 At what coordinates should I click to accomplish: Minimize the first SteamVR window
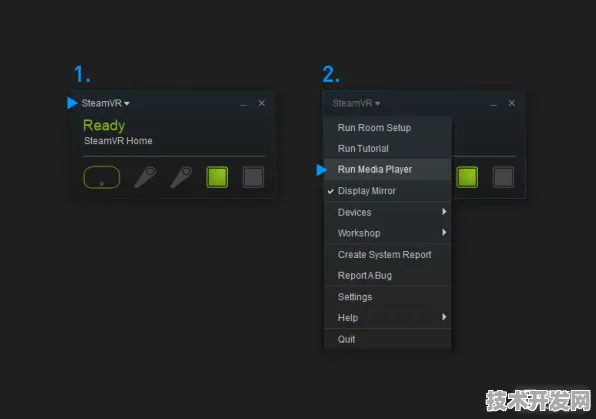pos(243,104)
